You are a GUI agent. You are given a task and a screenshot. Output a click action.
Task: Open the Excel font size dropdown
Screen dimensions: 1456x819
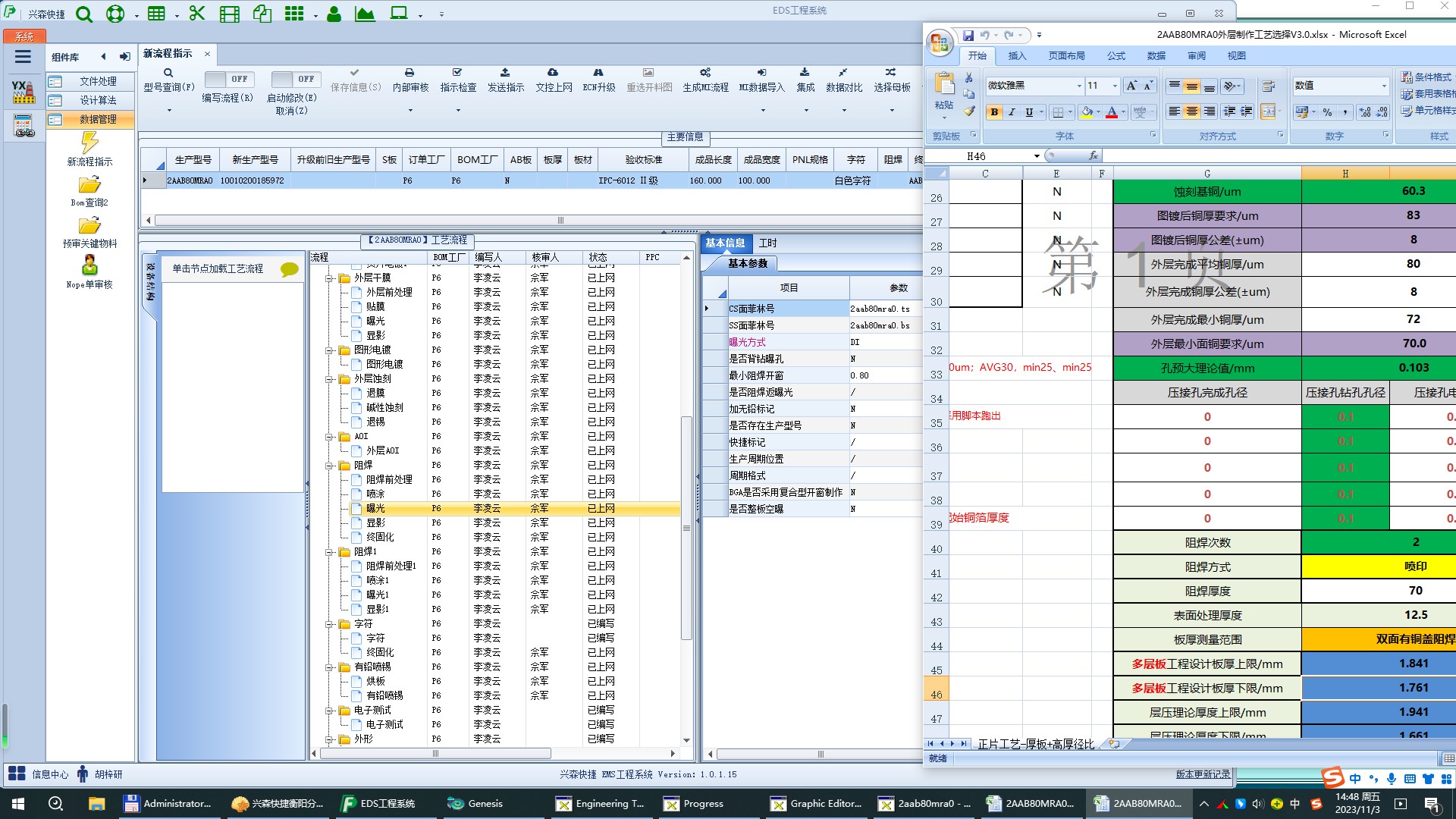(x=1114, y=86)
